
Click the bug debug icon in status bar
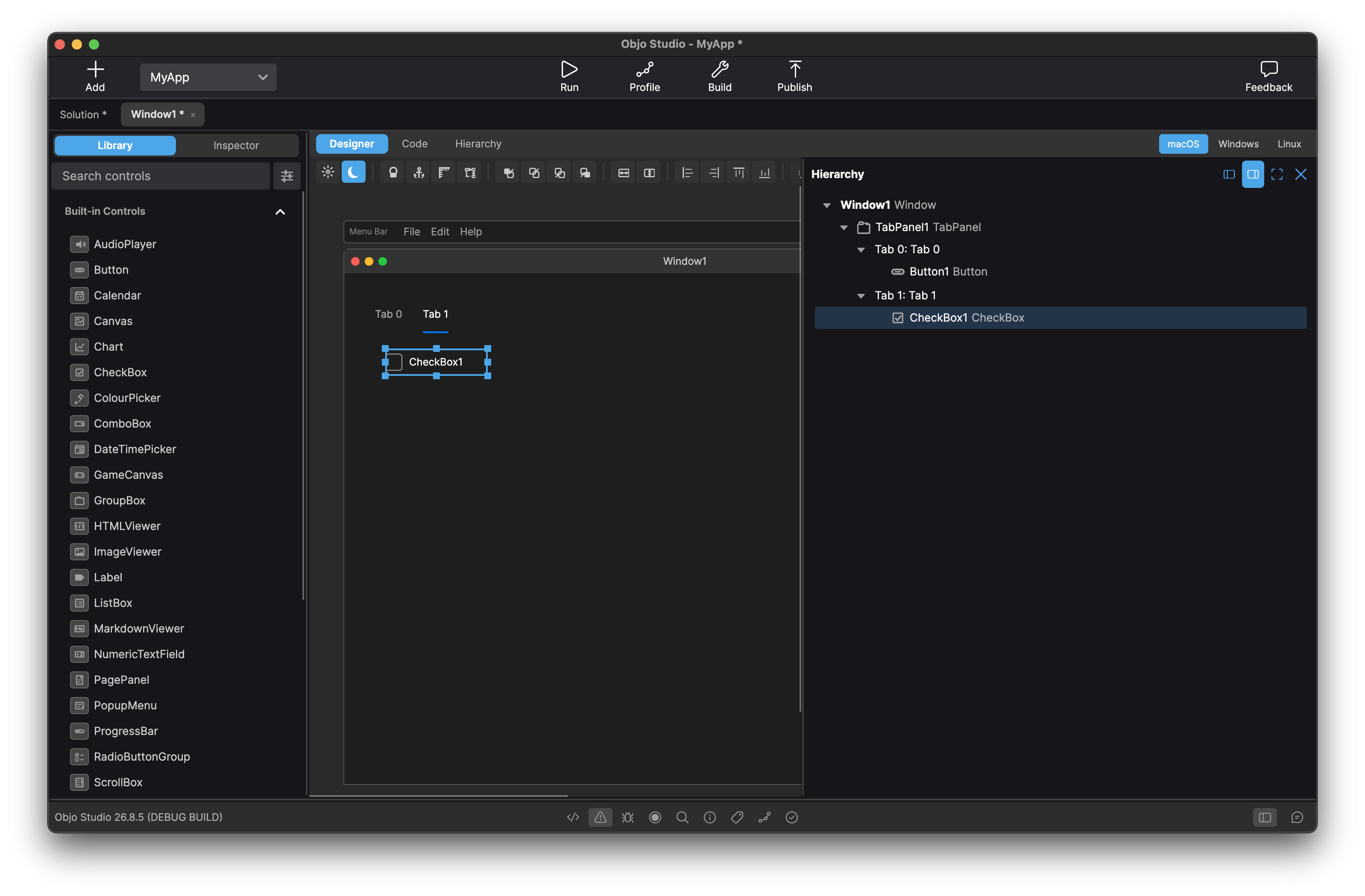[627, 817]
